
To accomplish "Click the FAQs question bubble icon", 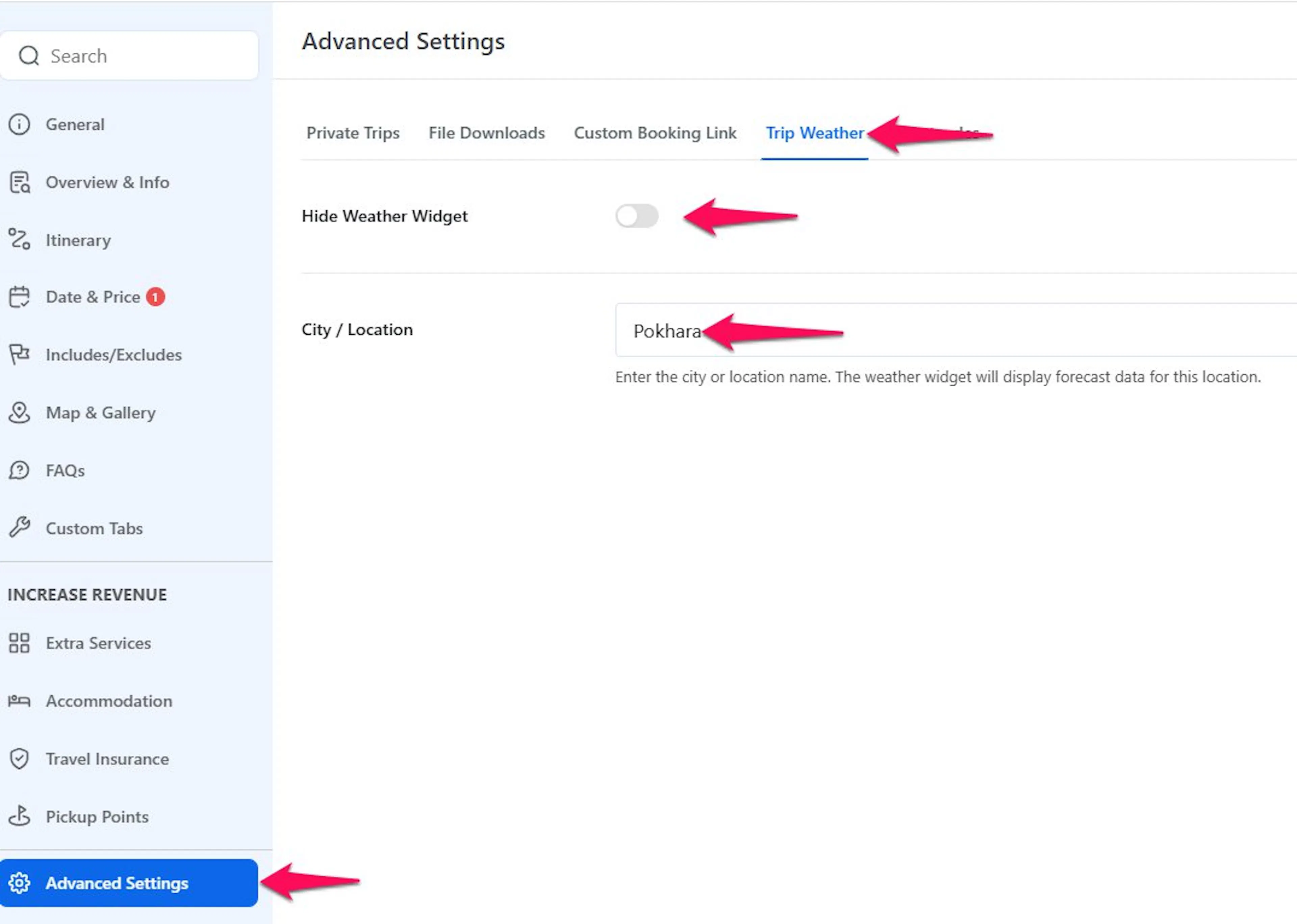I will [x=19, y=470].
